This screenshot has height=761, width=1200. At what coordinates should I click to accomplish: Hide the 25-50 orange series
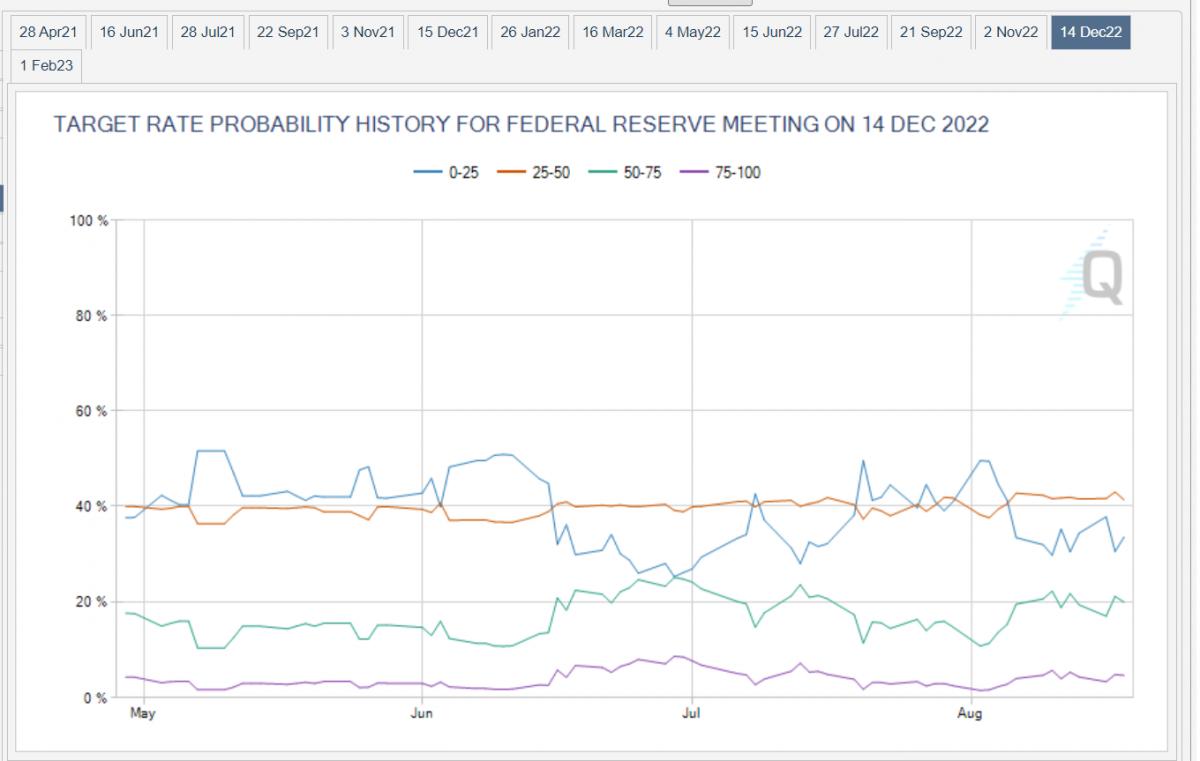[x=537, y=173]
